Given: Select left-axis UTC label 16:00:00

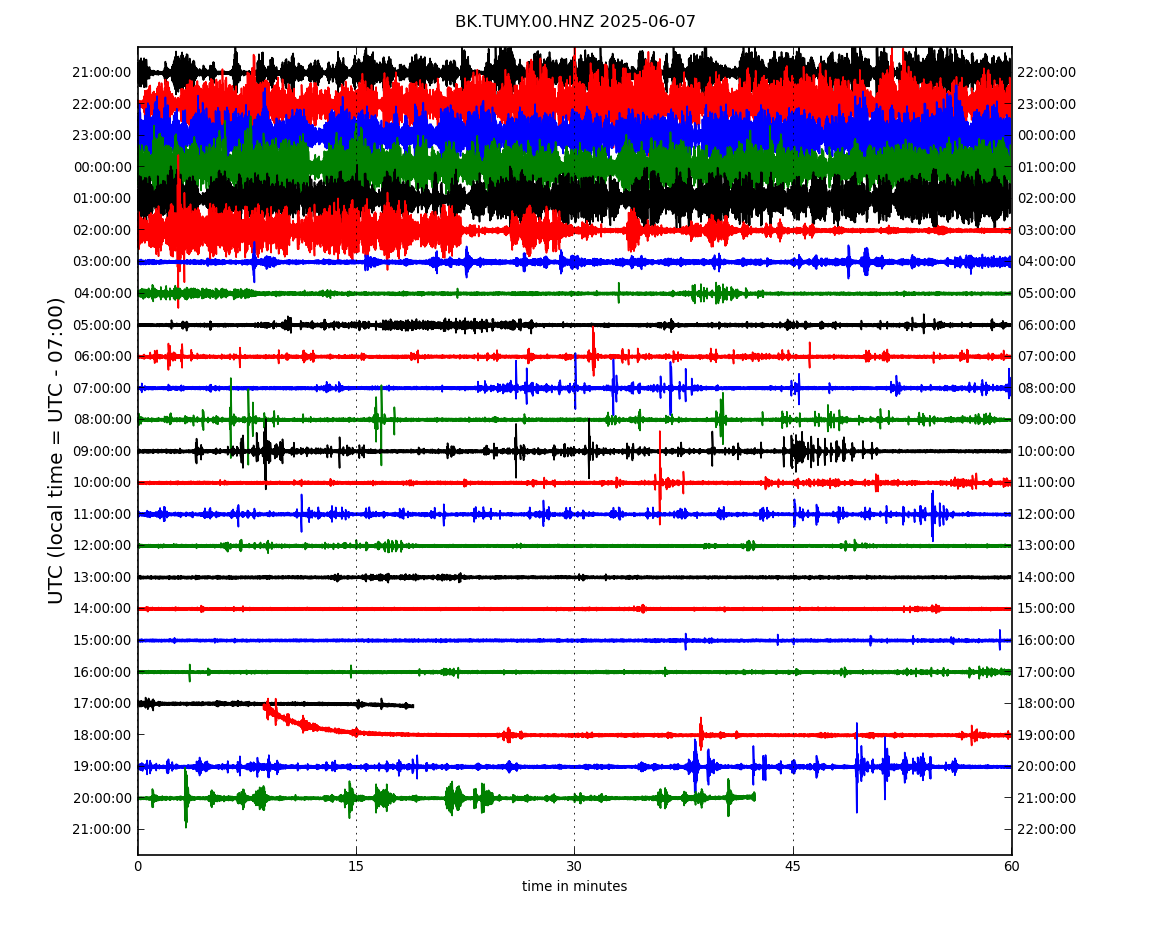Looking at the screenshot, I should (x=102, y=672).
